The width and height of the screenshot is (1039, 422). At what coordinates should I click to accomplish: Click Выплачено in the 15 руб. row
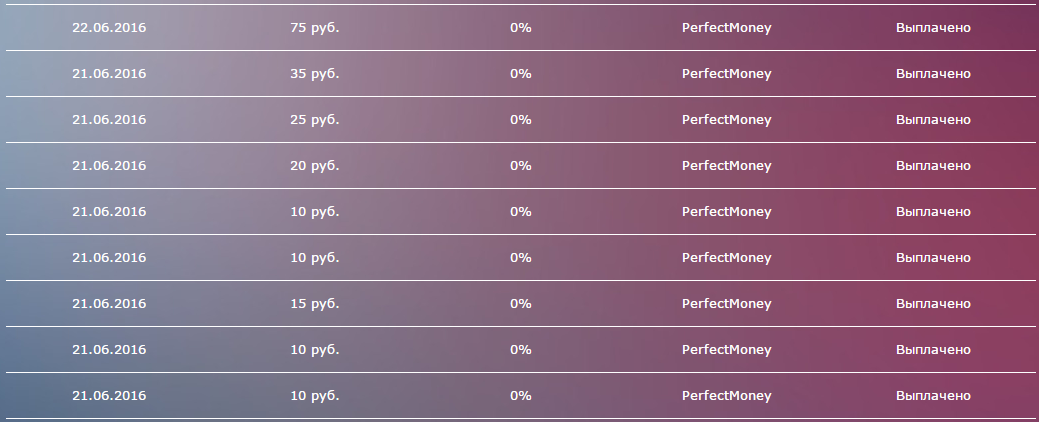point(932,304)
